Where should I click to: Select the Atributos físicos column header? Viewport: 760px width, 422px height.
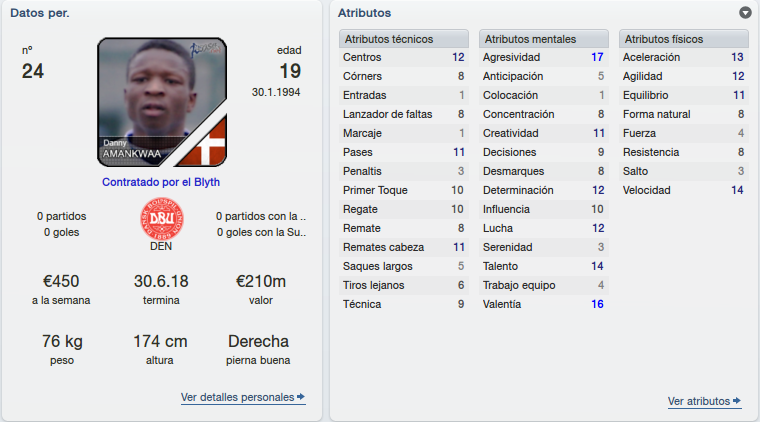point(684,39)
